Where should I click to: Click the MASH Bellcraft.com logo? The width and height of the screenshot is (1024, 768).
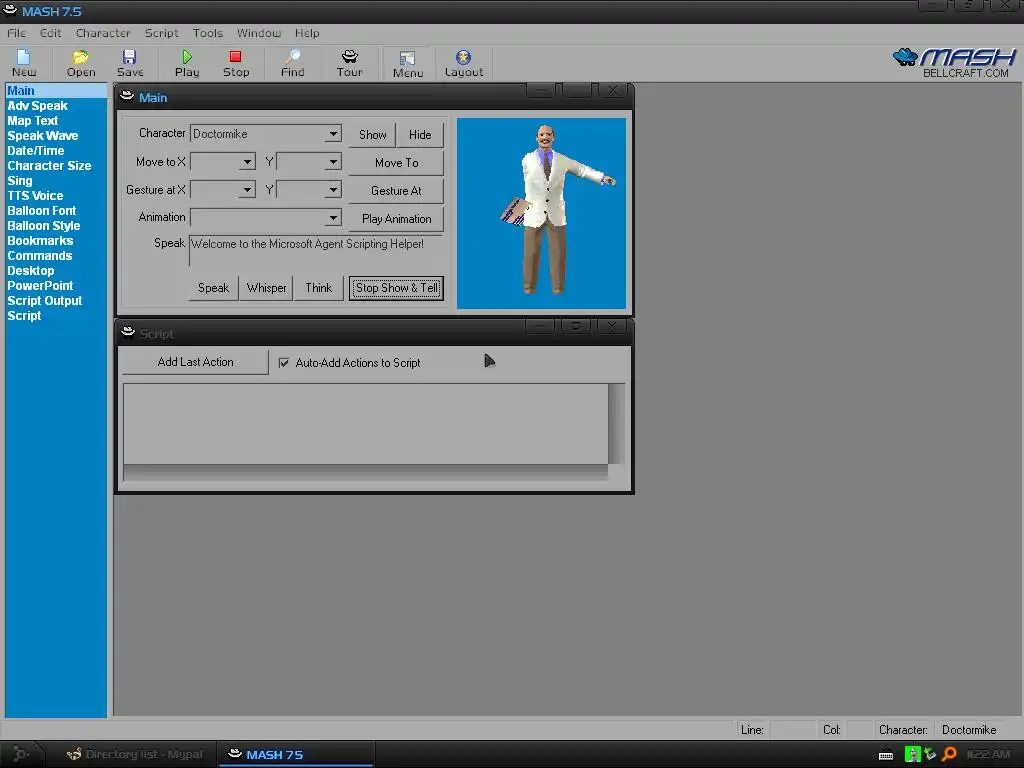click(x=954, y=63)
